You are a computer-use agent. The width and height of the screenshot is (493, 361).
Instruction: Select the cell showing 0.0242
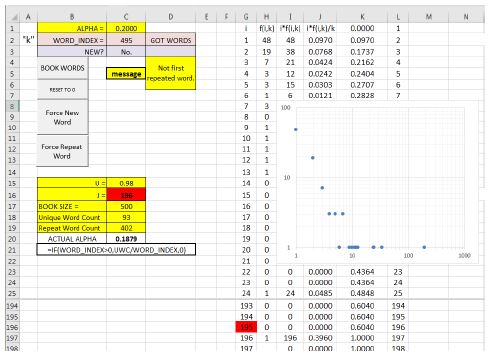pos(320,74)
